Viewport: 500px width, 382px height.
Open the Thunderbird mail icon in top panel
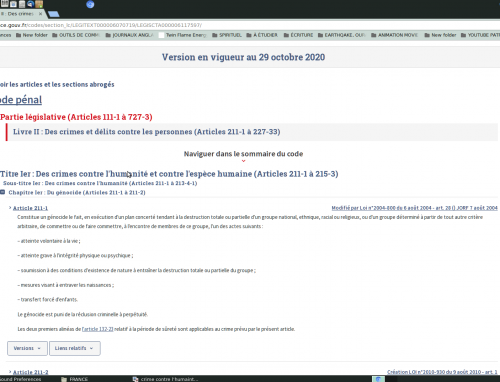(x=30, y=4)
